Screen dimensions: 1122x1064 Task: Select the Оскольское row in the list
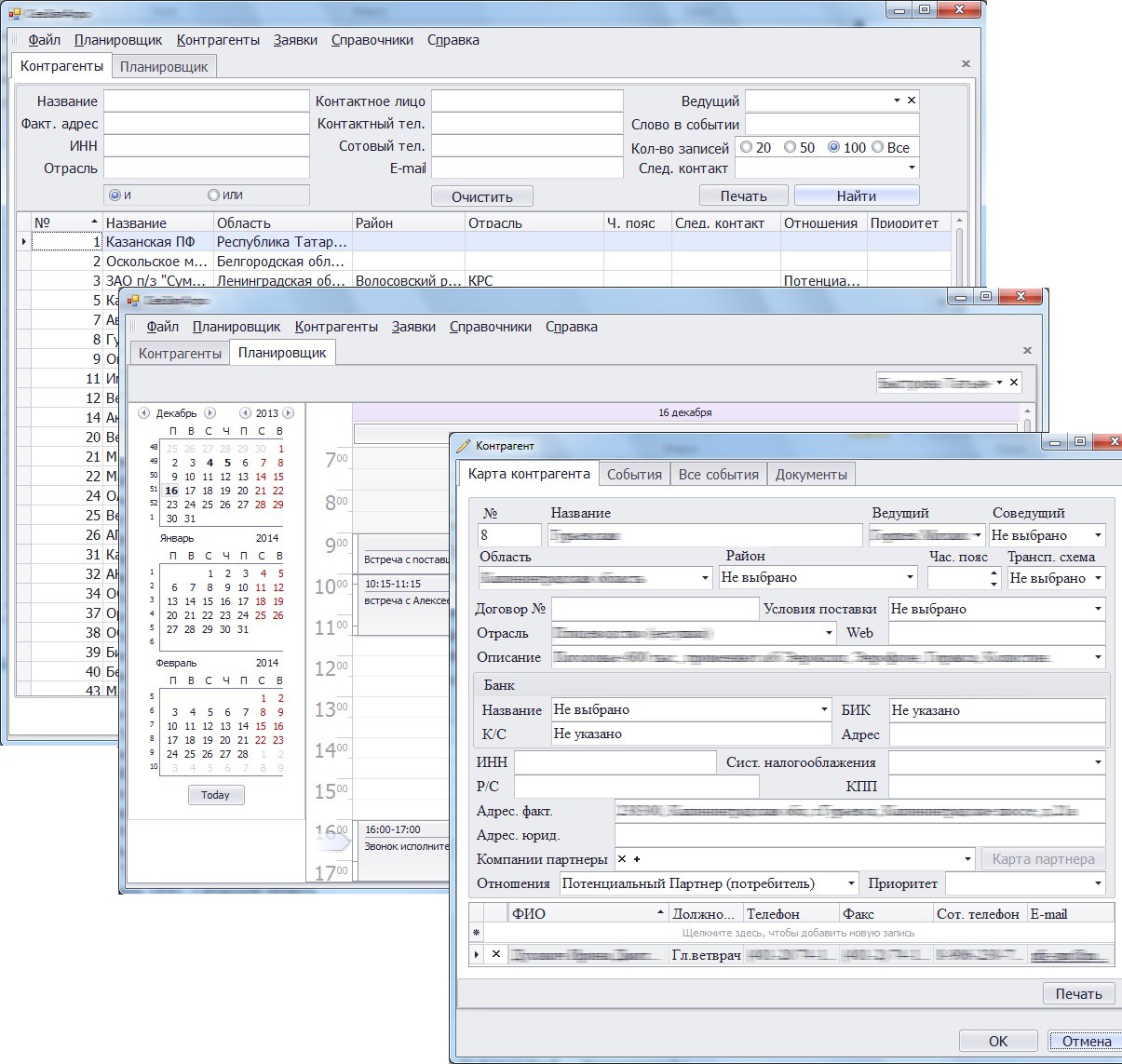coord(484,261)
